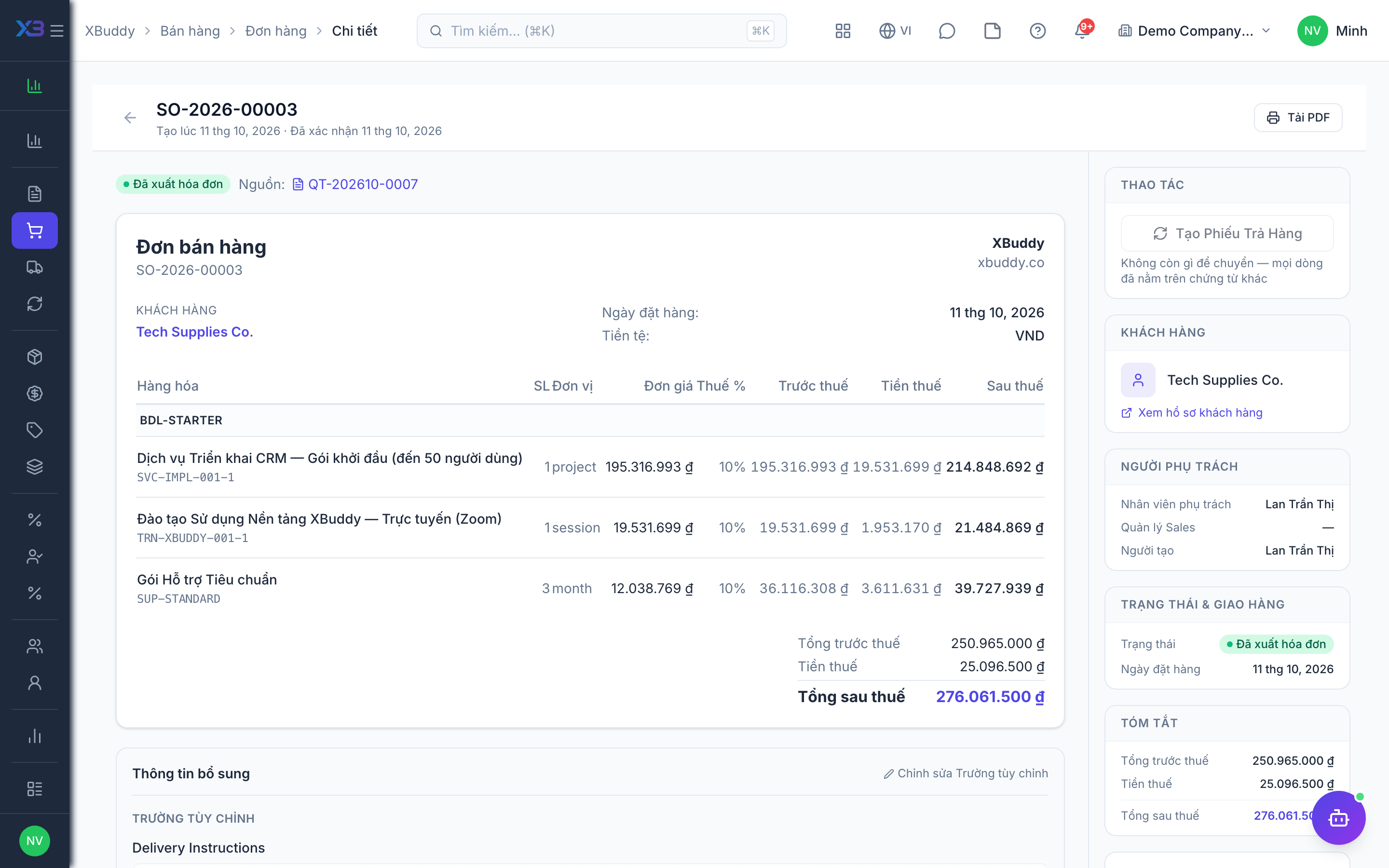This screenshot has height=868, width=1389.
Task: Click the product box sidebar icon
Action: [34, 357]
